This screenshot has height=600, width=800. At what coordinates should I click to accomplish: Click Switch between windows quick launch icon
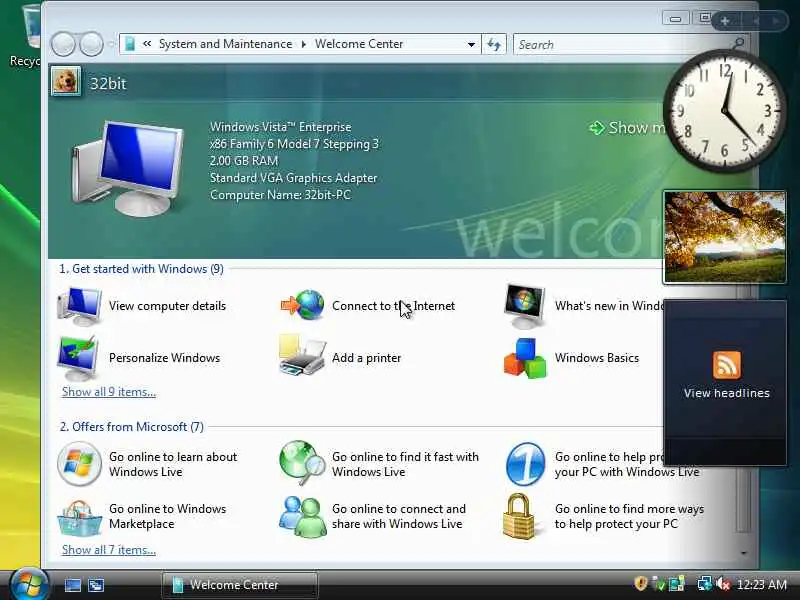pyautogui.click(x=96, y=585)
